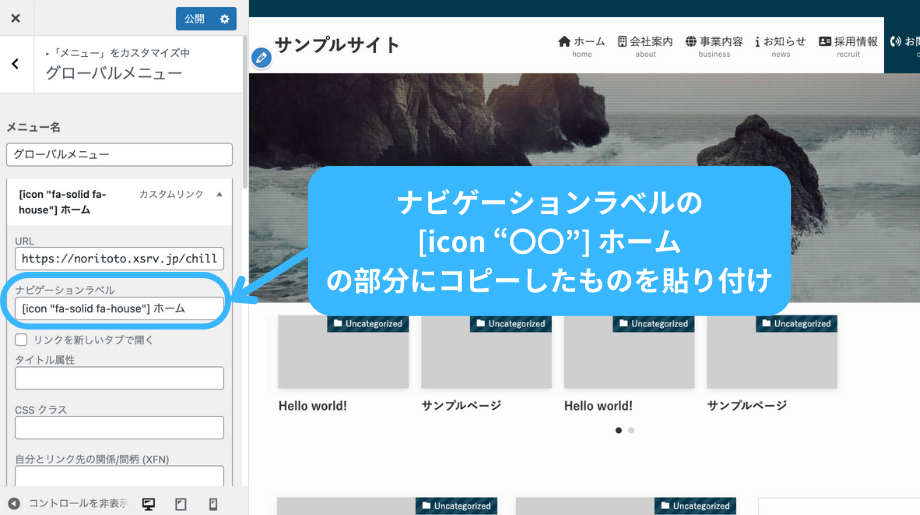The image size is (920, 515).
Task: Click the blue pencil edit shortcut icon
Action: [261, 58]
